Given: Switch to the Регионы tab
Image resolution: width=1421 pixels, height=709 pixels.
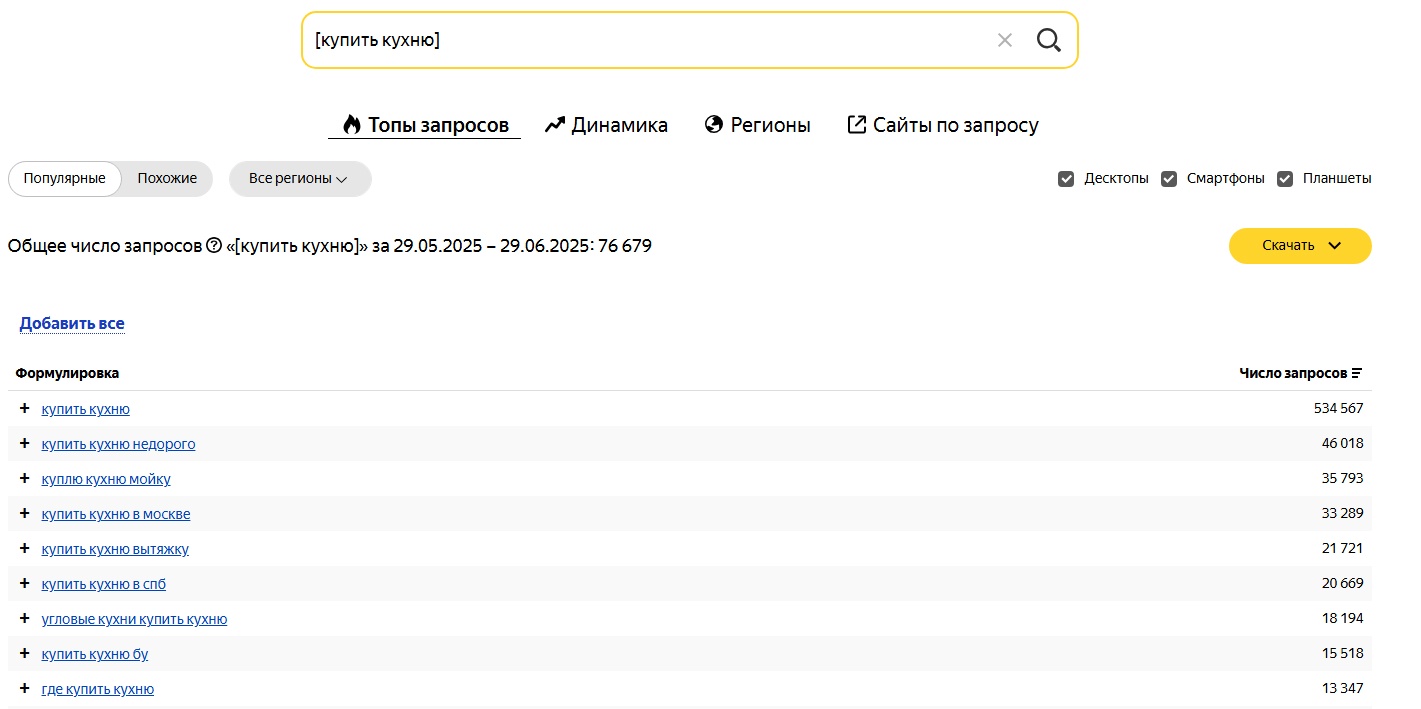Looking at the screenshot, I should click(757, 125).
